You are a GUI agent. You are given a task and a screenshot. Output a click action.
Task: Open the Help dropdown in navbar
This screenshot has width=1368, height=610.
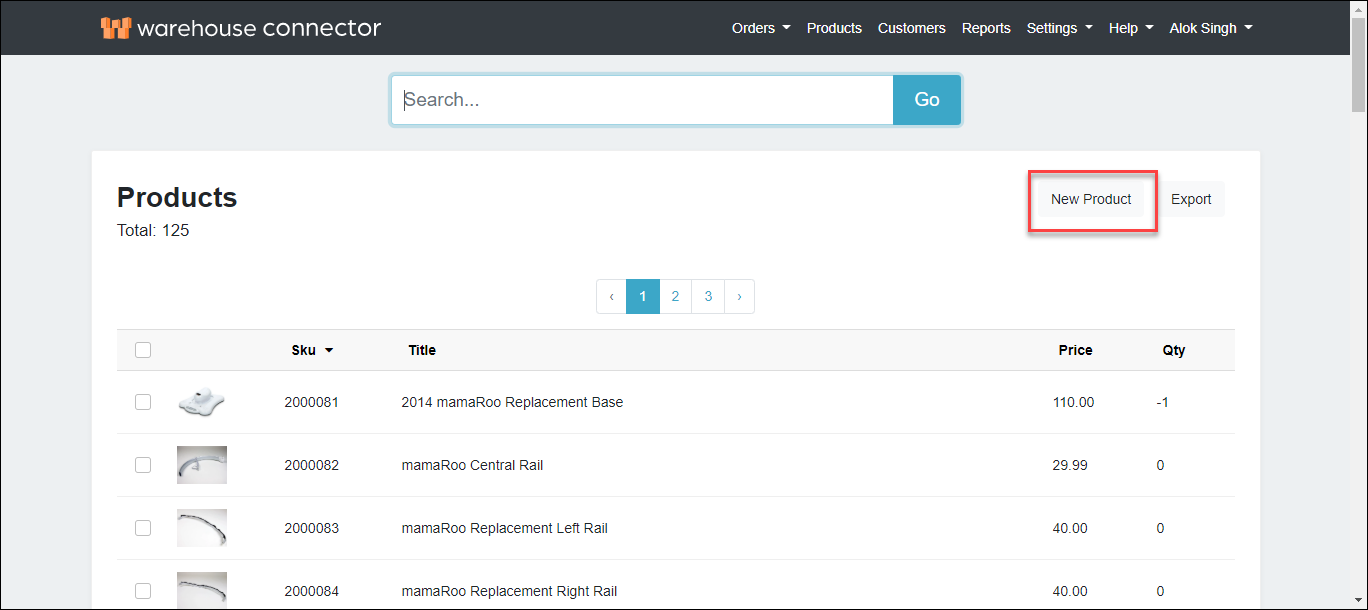(x=1130, y=28)
